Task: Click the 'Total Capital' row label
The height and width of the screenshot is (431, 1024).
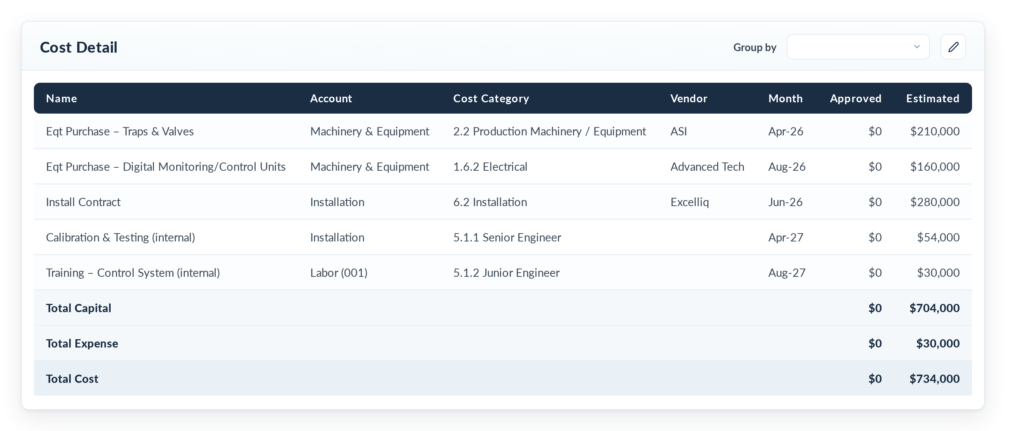Action: click(x=78, y=308)
